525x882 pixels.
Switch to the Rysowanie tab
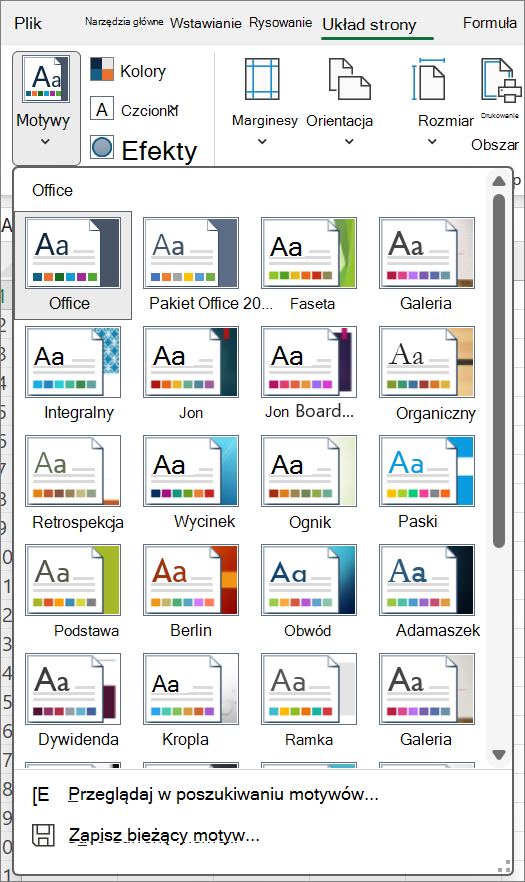(280, 22)
